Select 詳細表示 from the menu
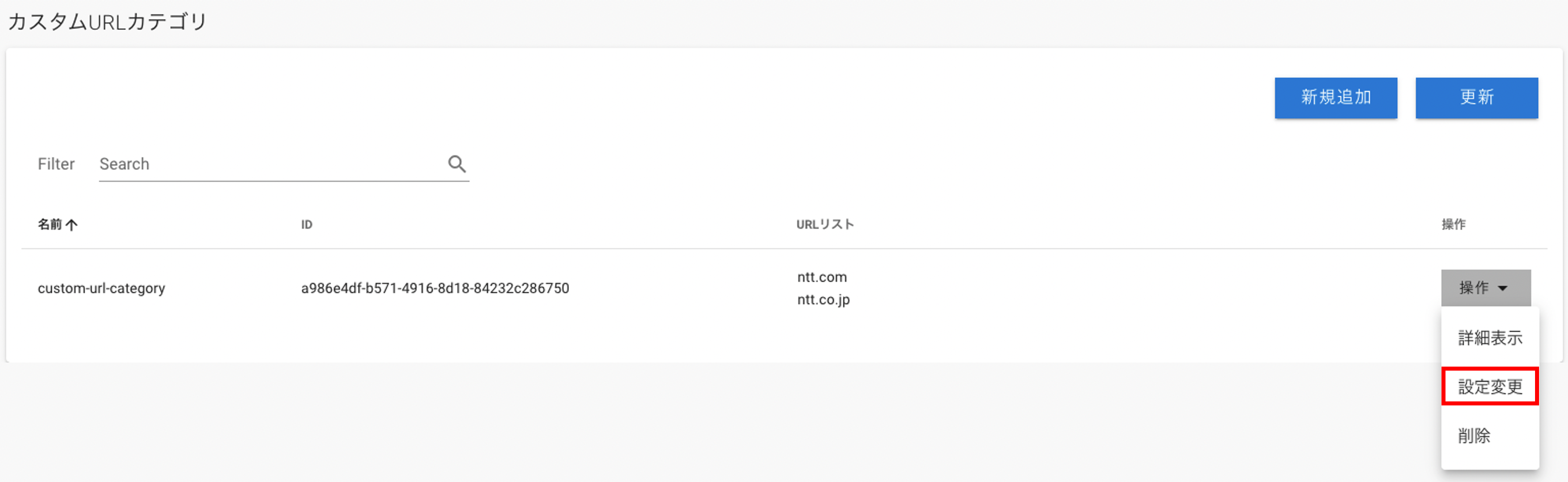The image size is (1568, 482). pyautogui.click(x=1490, y=338)
